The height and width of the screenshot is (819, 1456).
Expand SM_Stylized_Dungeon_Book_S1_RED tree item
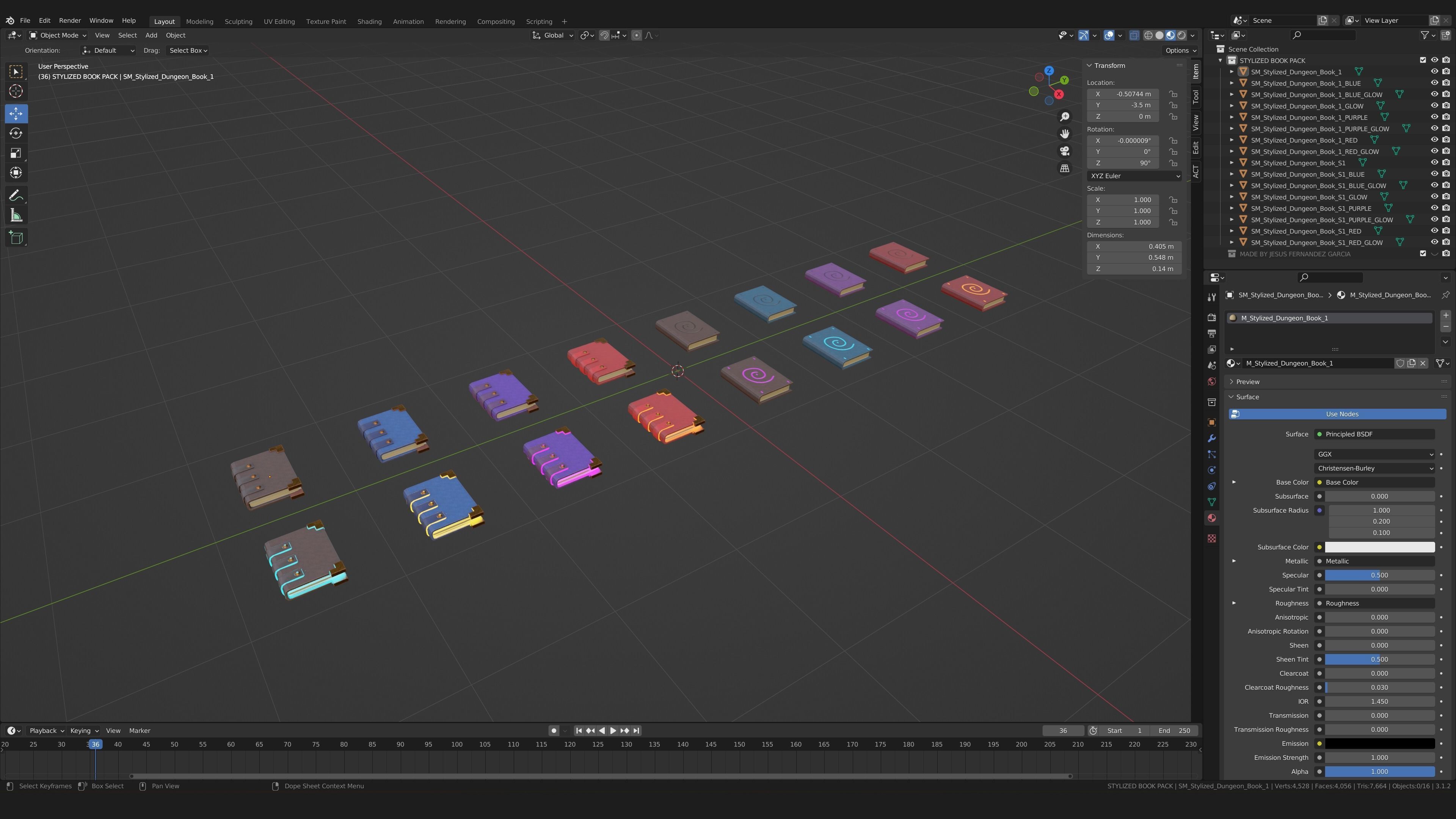(x=1232, y=231)
